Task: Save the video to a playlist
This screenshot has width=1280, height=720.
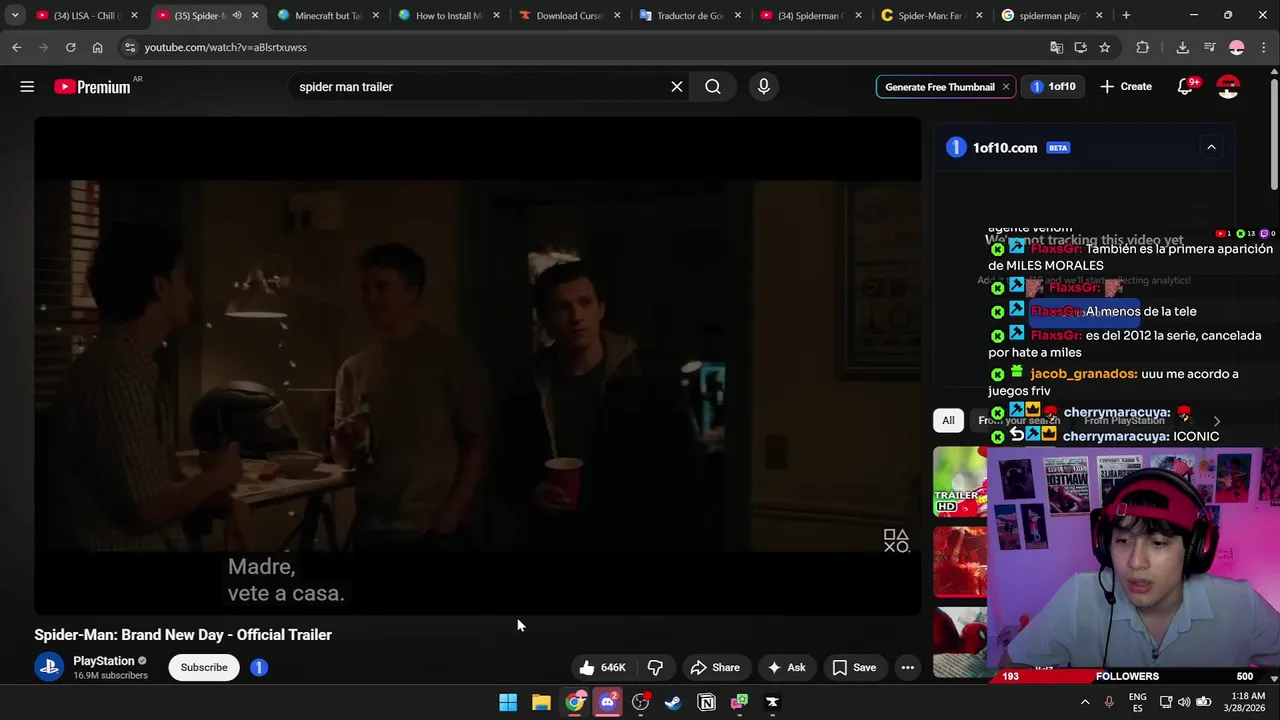Action: click(855, 668)
